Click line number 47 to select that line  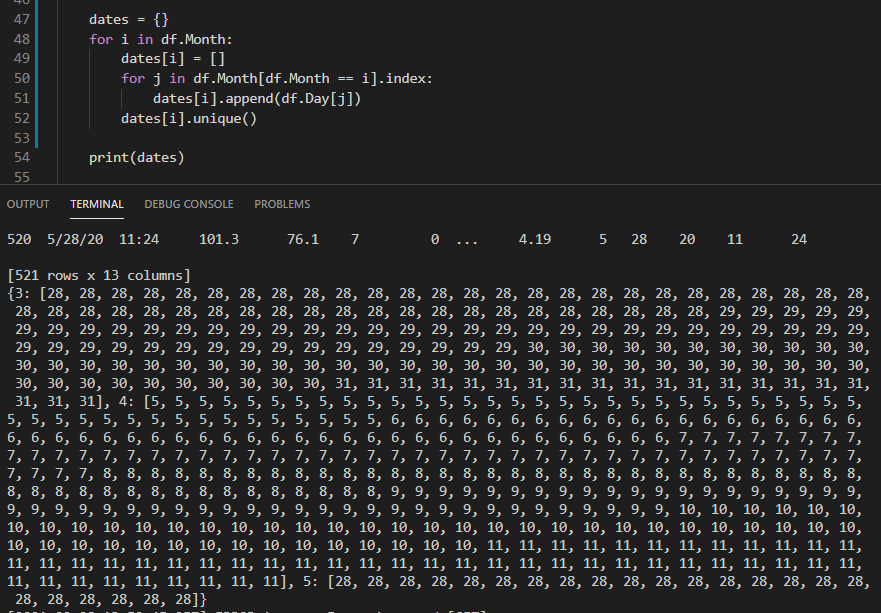[x=22, y=18]
